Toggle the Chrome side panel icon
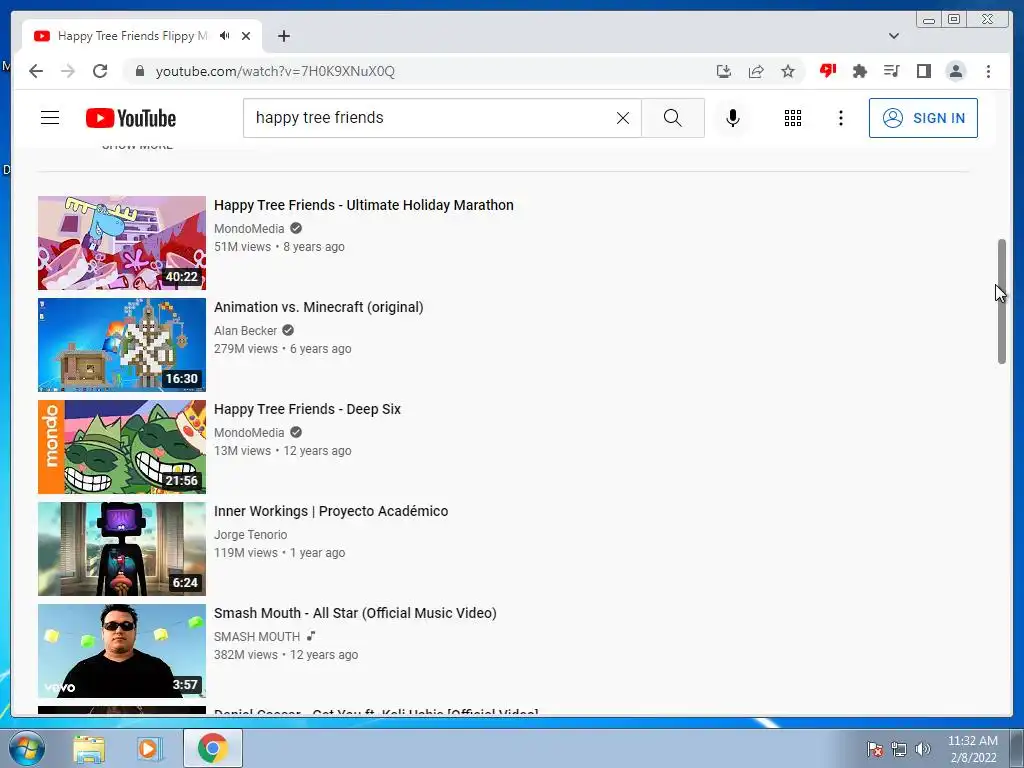Image resolution: width=1024 pixels, height=768 pixels. pyautogui.click(x=923, y=71)
